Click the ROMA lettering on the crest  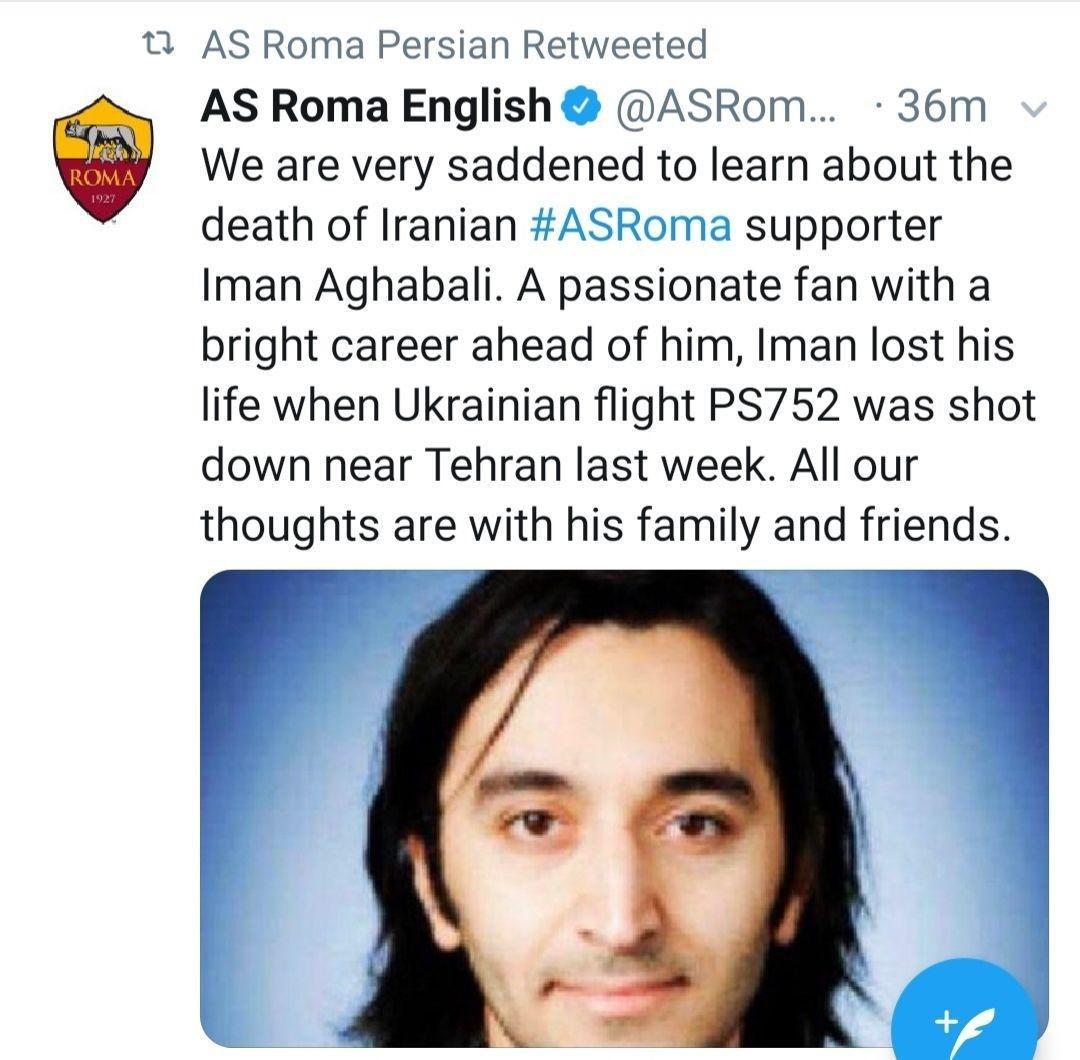coord(103,178)
